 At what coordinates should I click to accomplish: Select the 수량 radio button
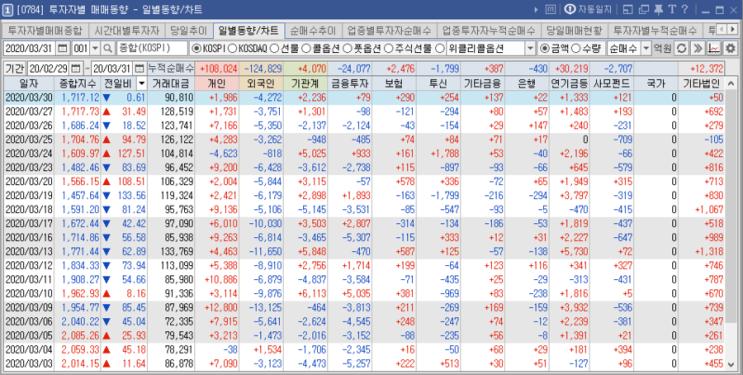point(575,48)
